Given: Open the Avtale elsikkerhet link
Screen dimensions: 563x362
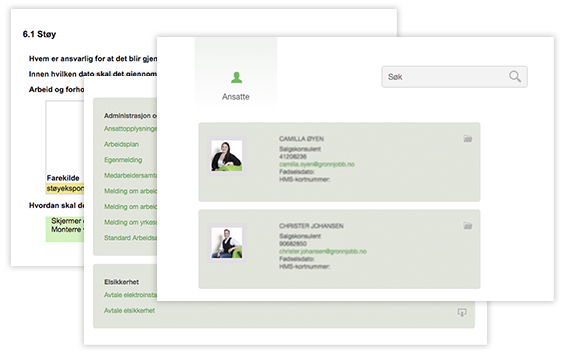Looking at the screenshot, I should tap(129, 311).
